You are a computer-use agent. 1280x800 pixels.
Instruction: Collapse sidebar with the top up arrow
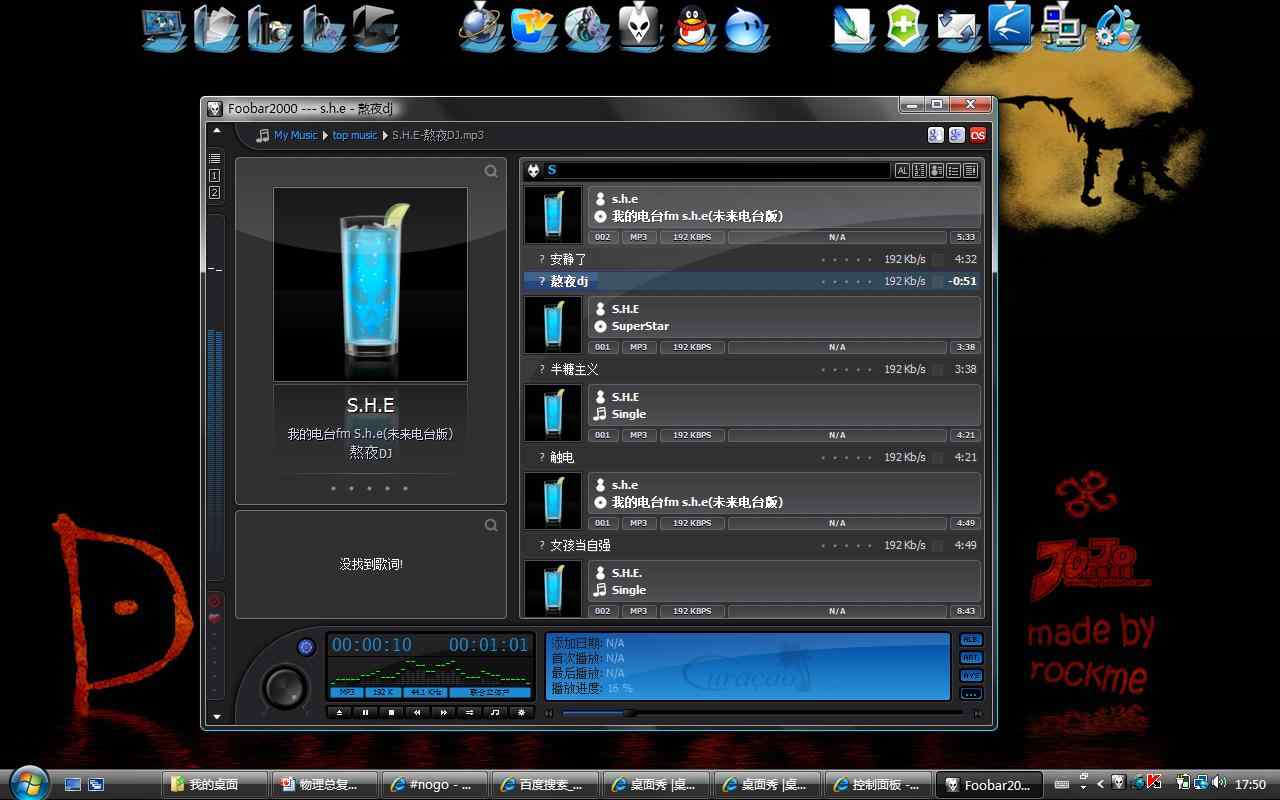click(x=216, y=131)
